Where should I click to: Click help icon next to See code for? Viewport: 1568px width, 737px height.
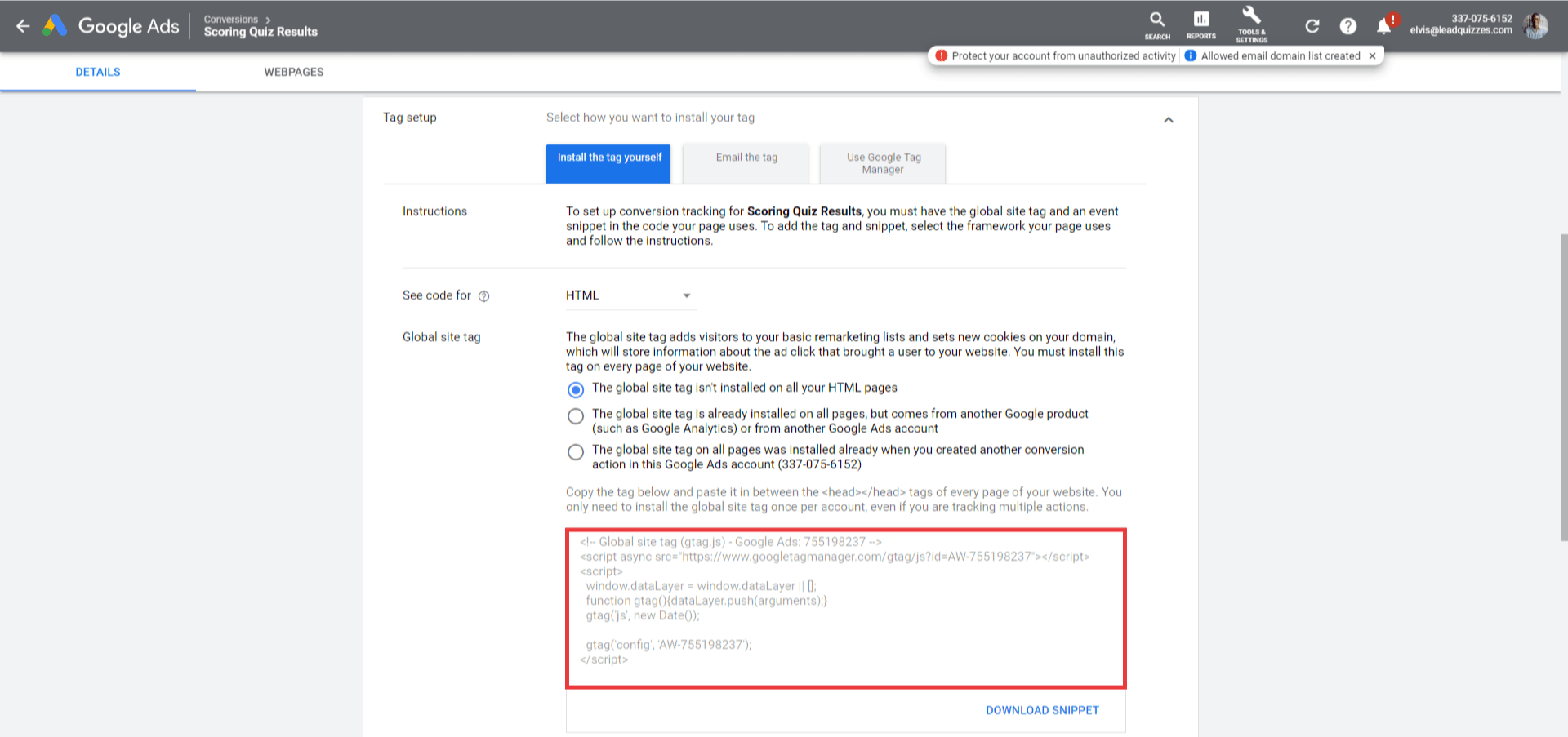pos(483,296)
